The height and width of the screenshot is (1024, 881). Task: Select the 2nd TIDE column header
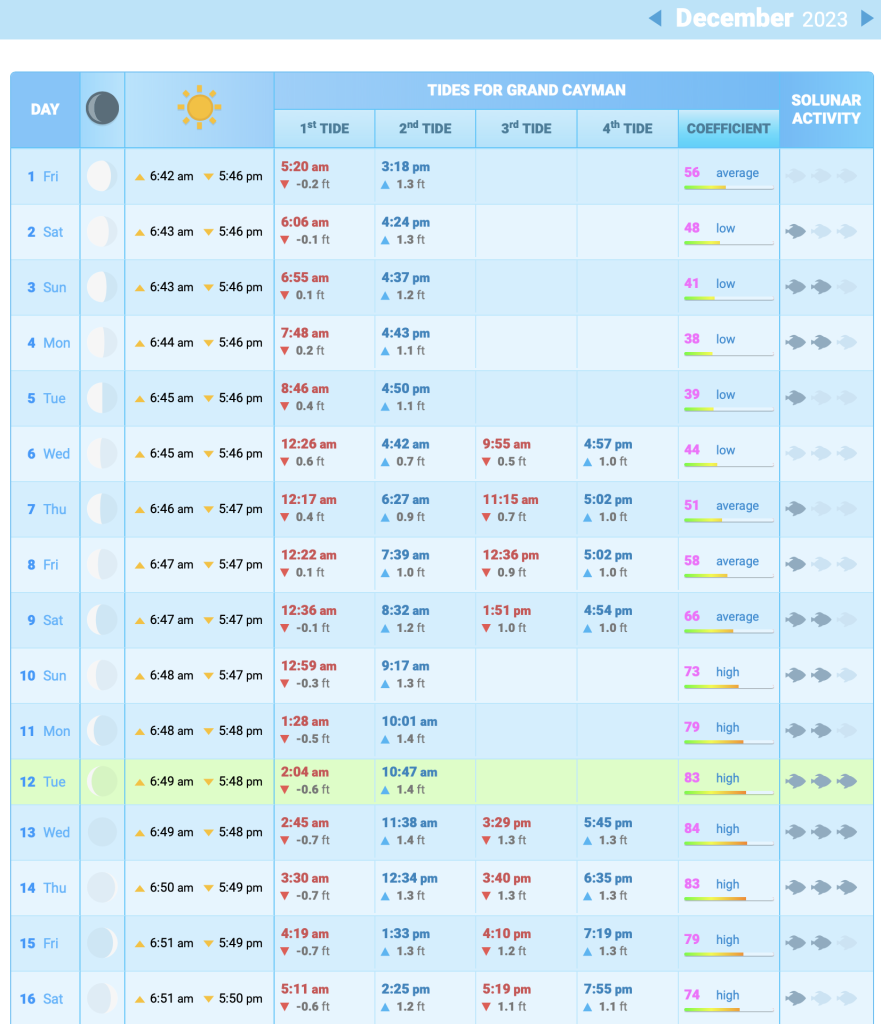tap(425, 128)
